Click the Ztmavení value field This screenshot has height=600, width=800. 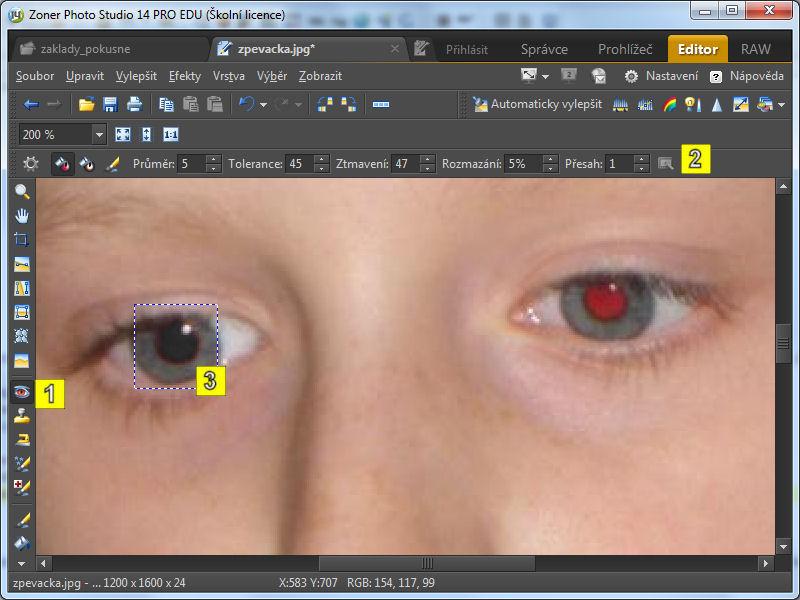[406, 164]
